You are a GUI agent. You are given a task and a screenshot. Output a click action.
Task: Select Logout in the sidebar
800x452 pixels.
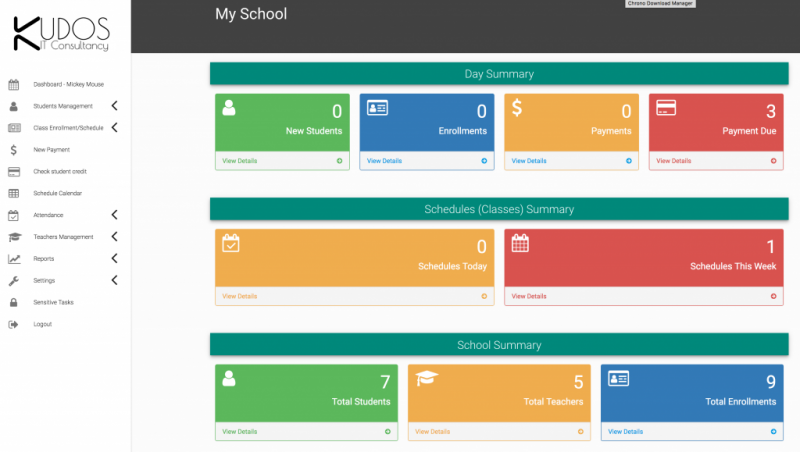click(43, 324)
